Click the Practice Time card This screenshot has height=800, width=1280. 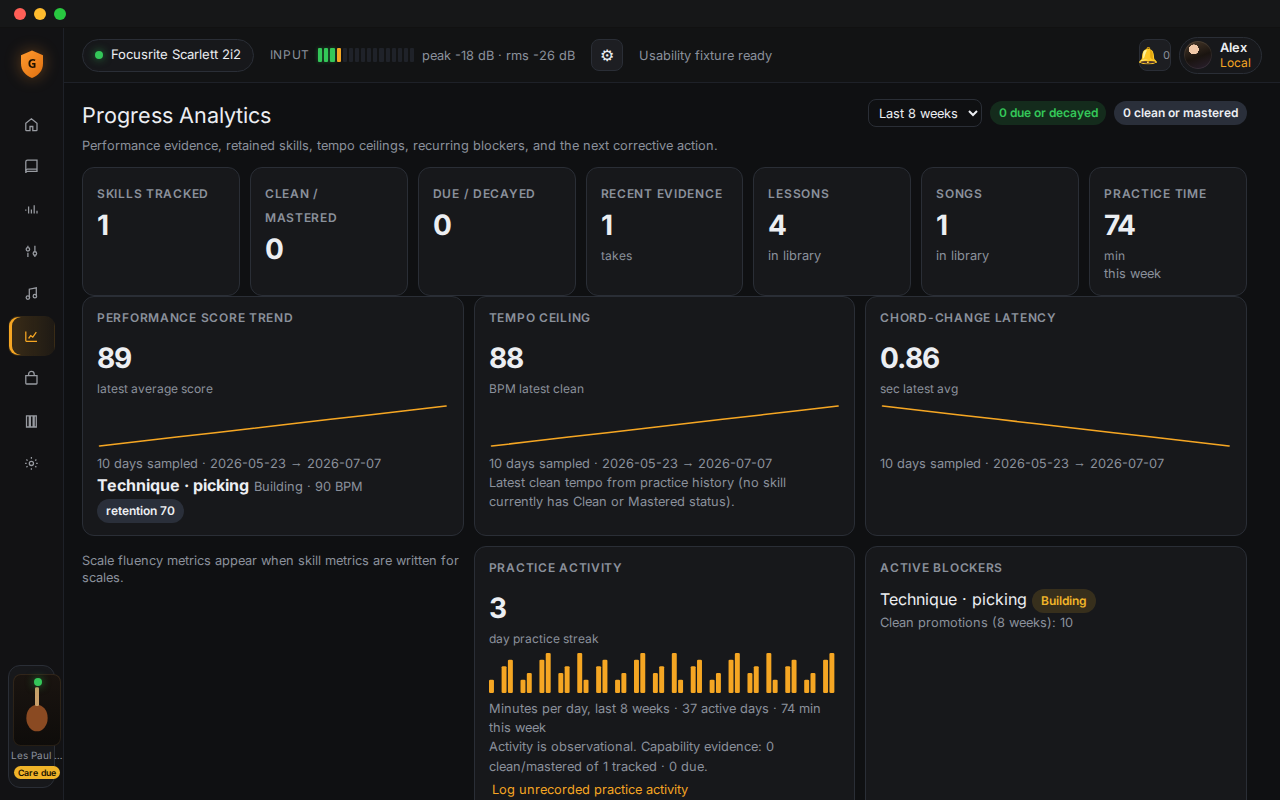click(1168, 231)
